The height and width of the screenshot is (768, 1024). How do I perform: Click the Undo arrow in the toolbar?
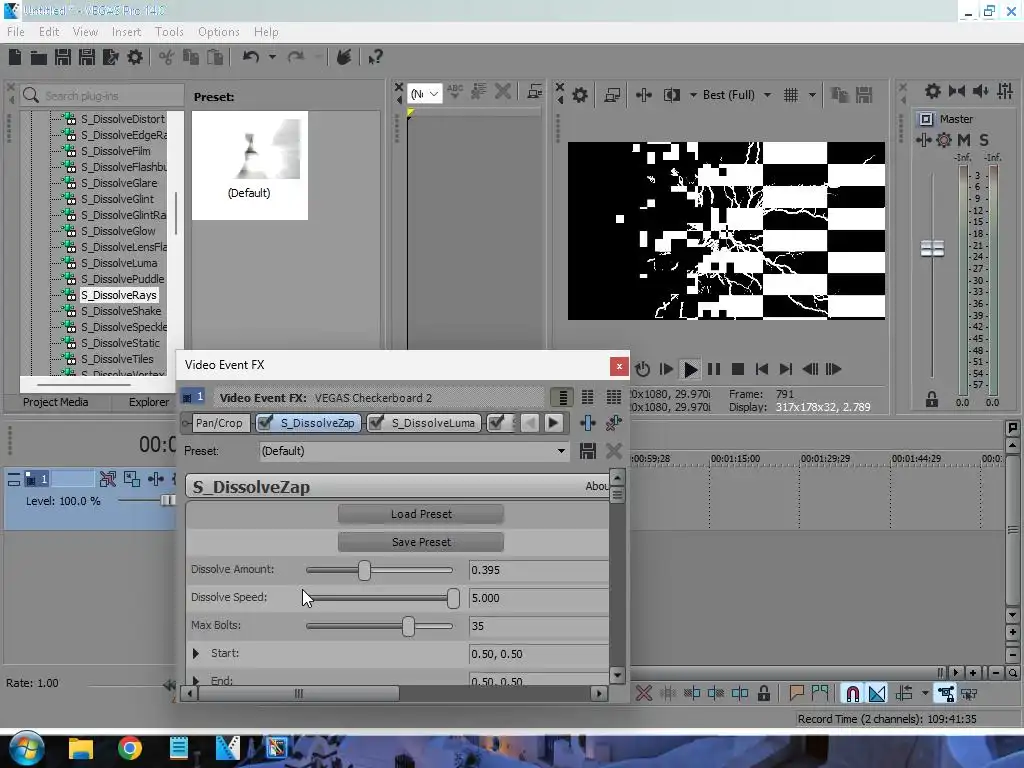pos(251,57)
